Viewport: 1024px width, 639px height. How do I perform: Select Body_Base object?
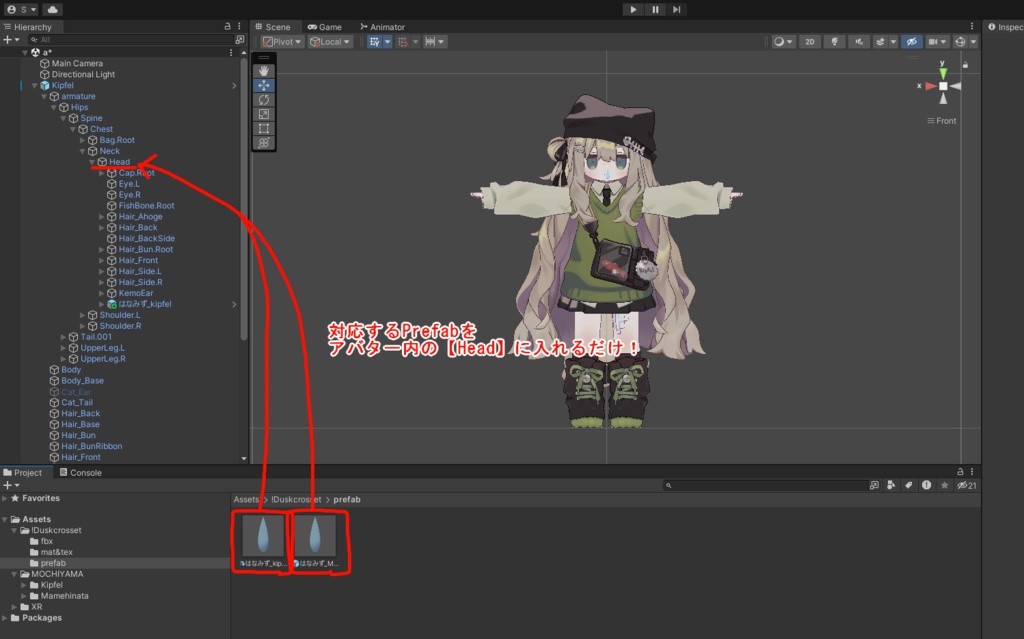point(82,381)
